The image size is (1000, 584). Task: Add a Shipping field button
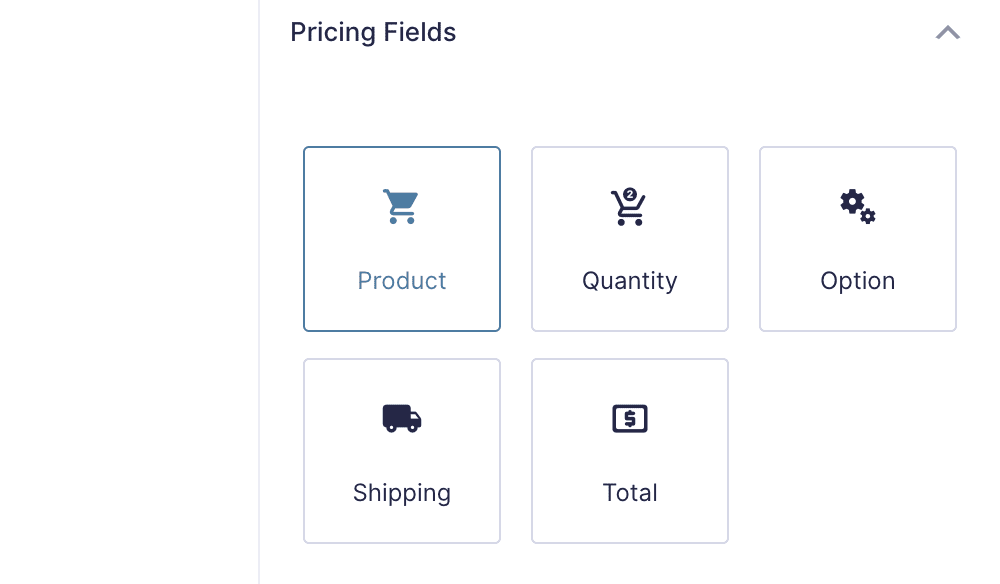point(401,452)
